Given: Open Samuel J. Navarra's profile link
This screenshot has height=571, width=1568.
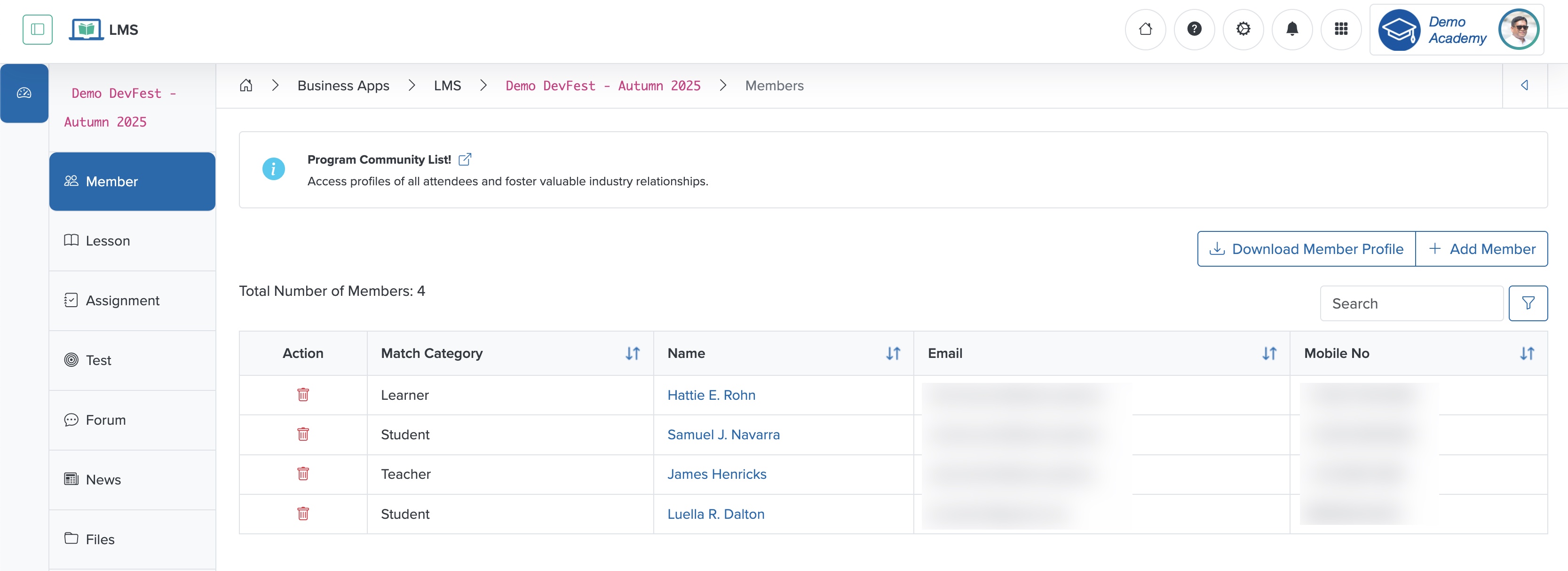Looking at the screenshot, I should (723, 434).
